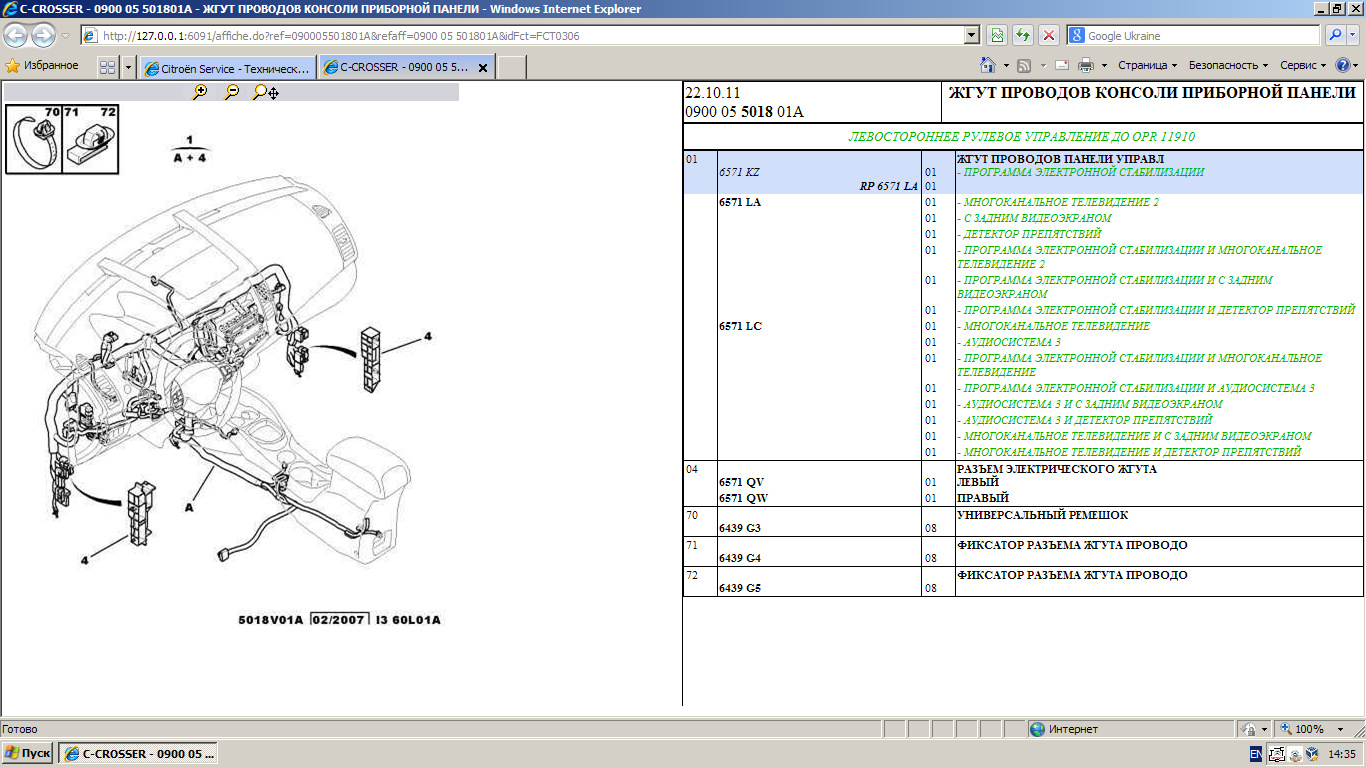The image size is (1366, 768).
Task: Expand the address bar history dropdown
Action: [972, 35]
